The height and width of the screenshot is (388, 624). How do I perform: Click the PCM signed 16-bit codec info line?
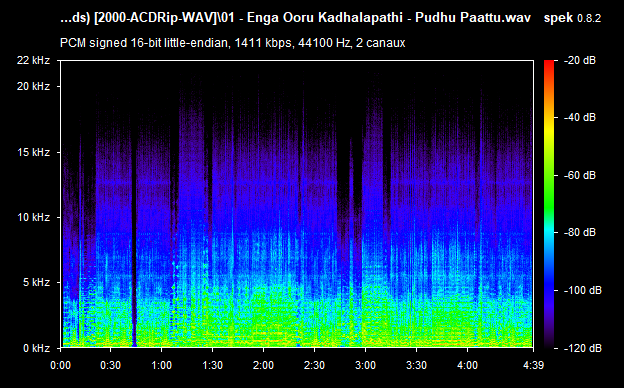[233, 43]
